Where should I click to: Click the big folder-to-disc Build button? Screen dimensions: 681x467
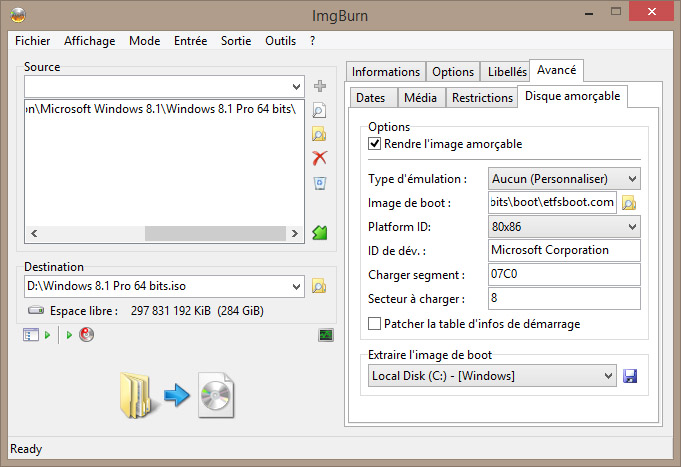pos(177,395)
